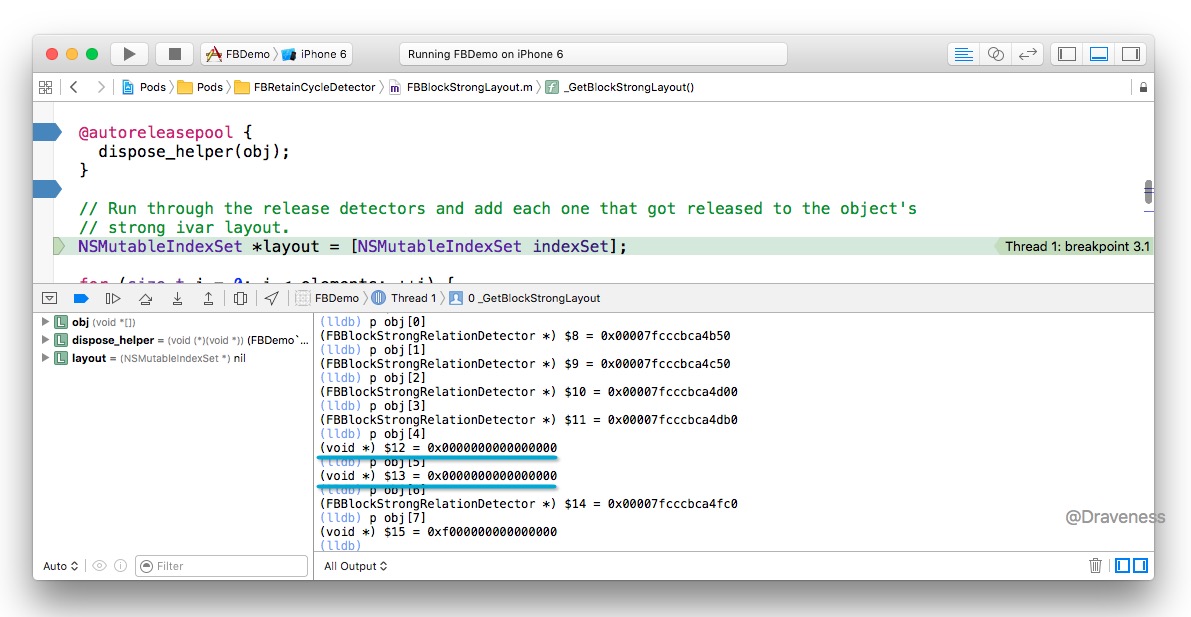Click the Run (play) button

[x=129, y=54]
